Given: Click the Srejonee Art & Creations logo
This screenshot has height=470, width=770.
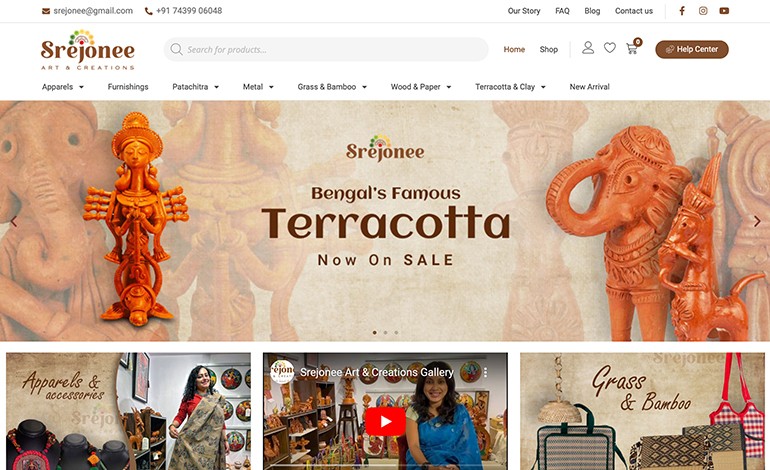Looking at the screenshot, I should coord(87,50).
